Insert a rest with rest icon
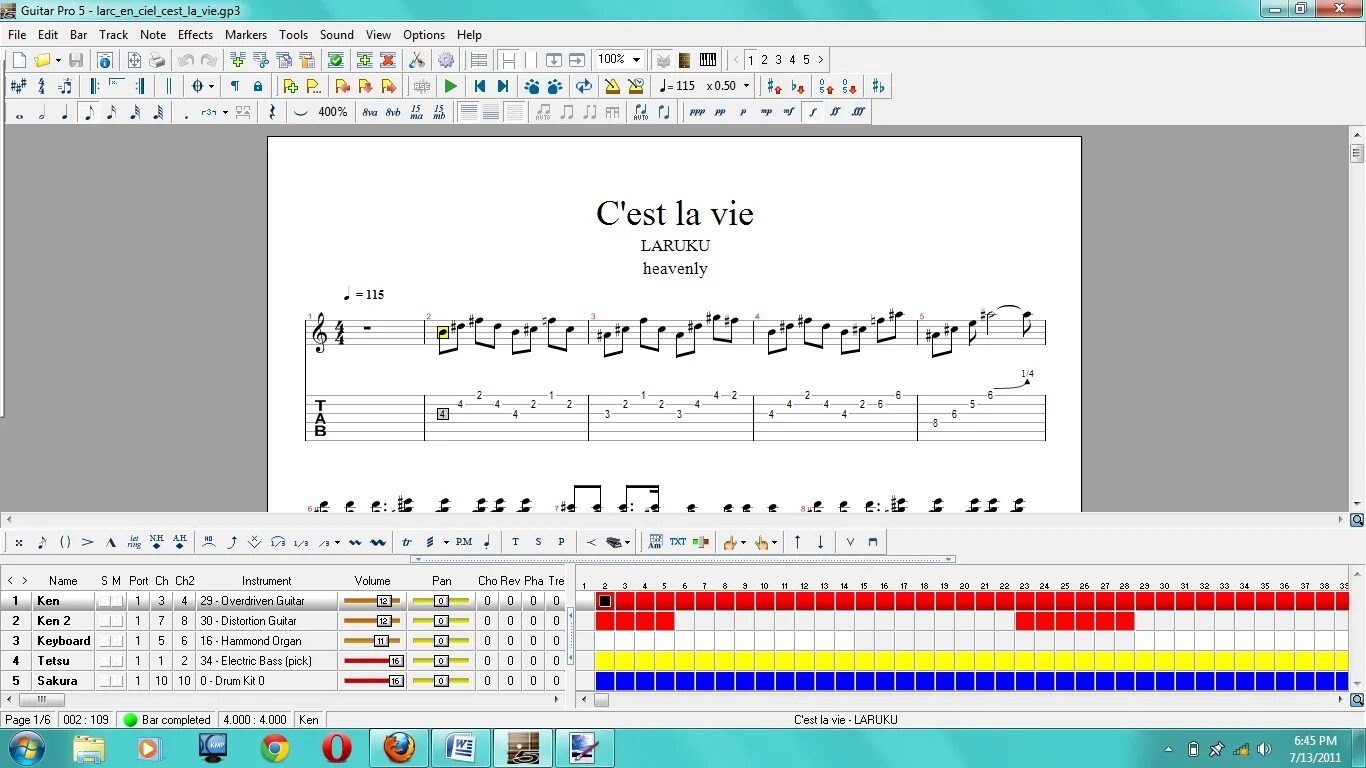The width and height of the screenshot is (1366, 768). click(272, 113)
